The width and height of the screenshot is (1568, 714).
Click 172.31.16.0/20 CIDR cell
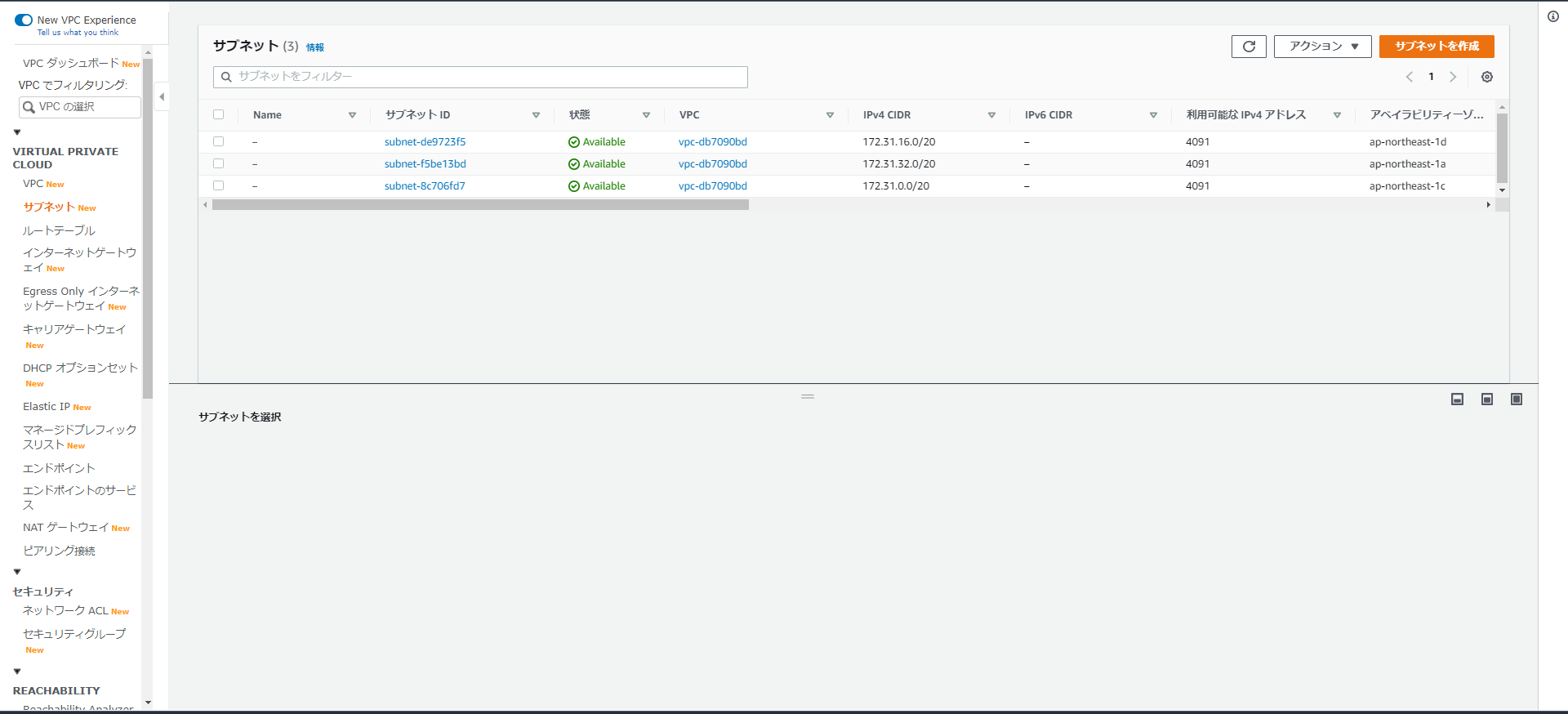(898, 141)
